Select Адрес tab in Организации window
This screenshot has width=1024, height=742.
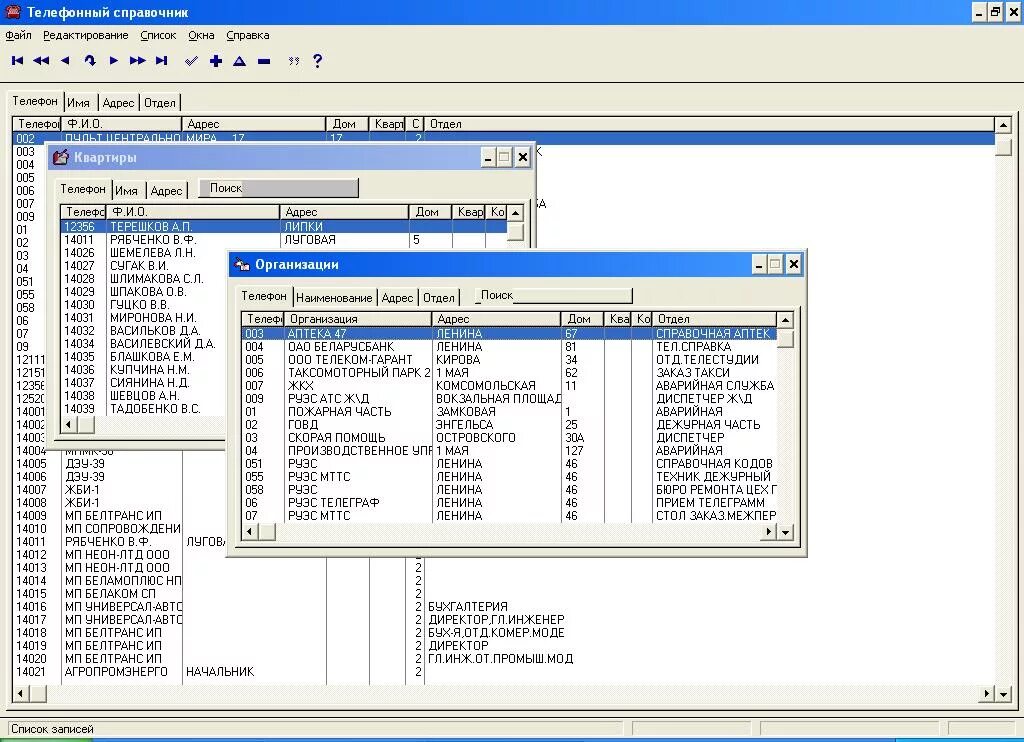(397, 298)
